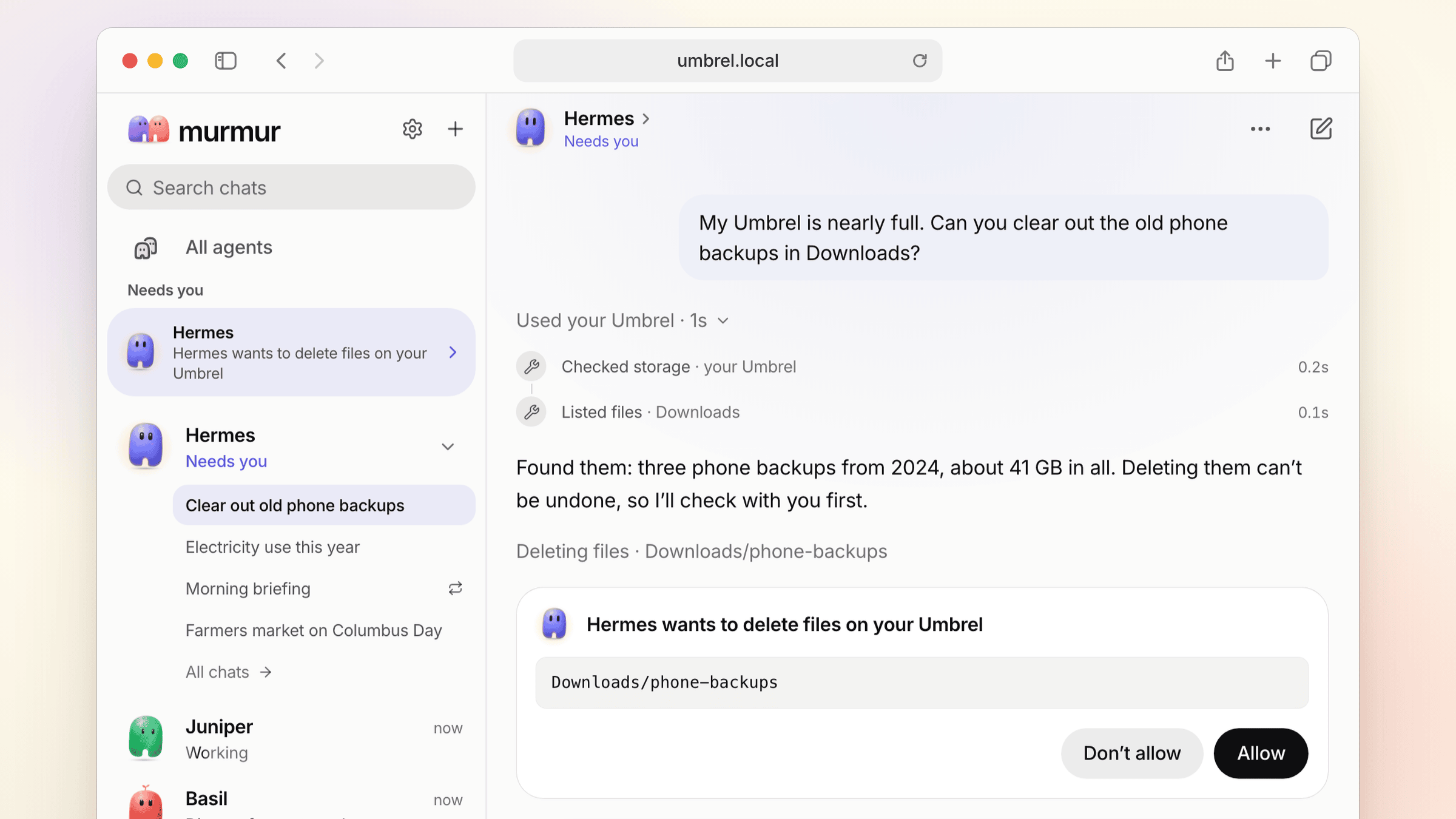Click wrench icon beside Checked storage
Image resolution: width=1456 pixels, height=819 pixels.
tap(531, 366)
